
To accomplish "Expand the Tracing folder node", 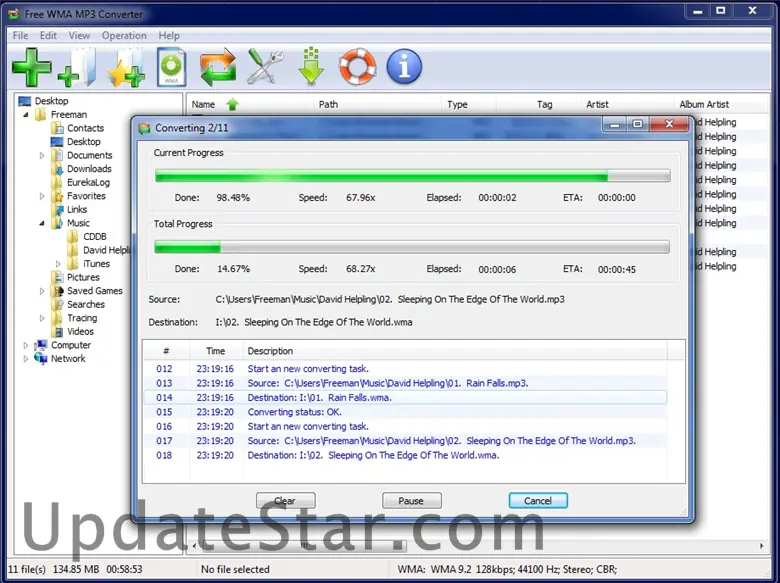I will tap(42, 318).
